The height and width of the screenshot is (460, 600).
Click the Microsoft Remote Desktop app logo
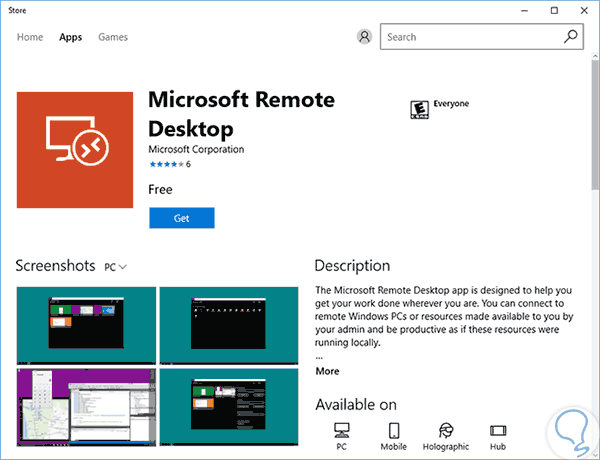tap(75, 150)
